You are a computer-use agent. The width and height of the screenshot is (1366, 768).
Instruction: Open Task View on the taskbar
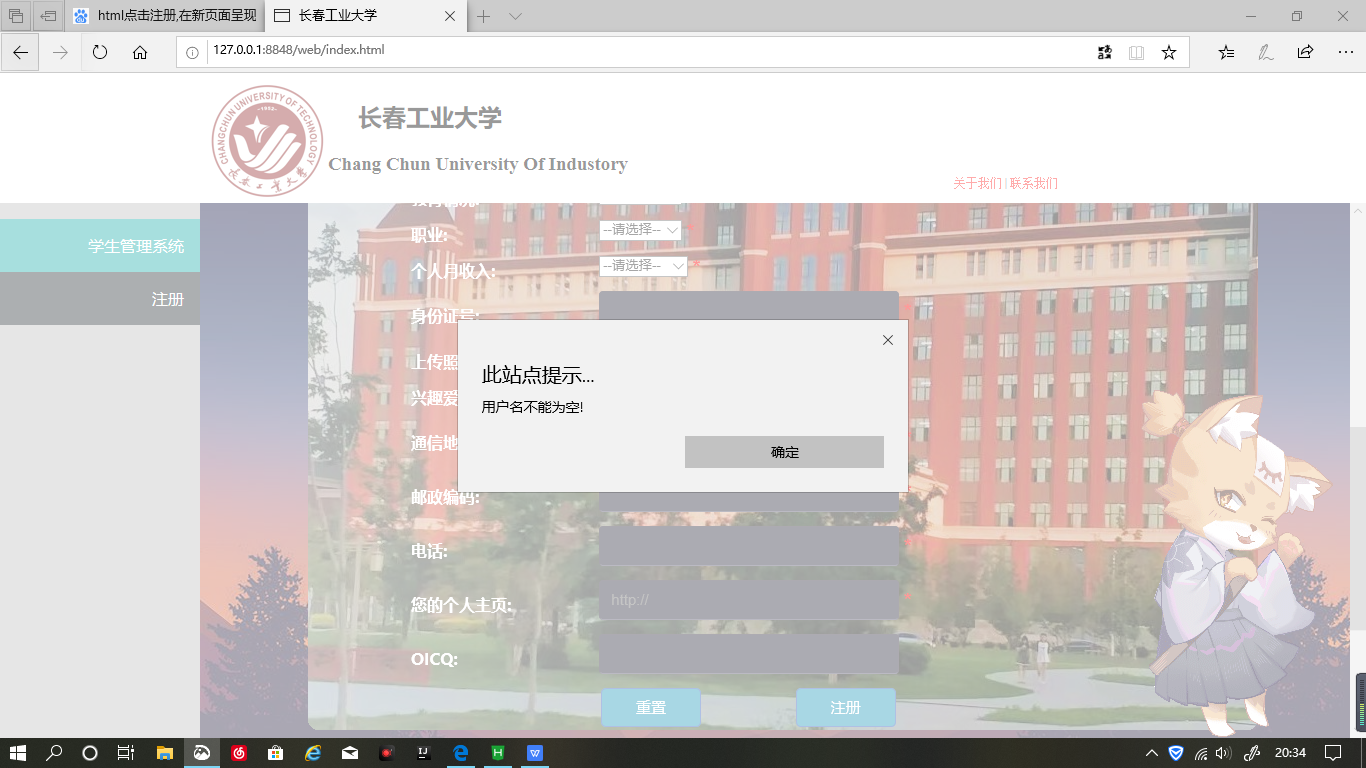point(126,753)
